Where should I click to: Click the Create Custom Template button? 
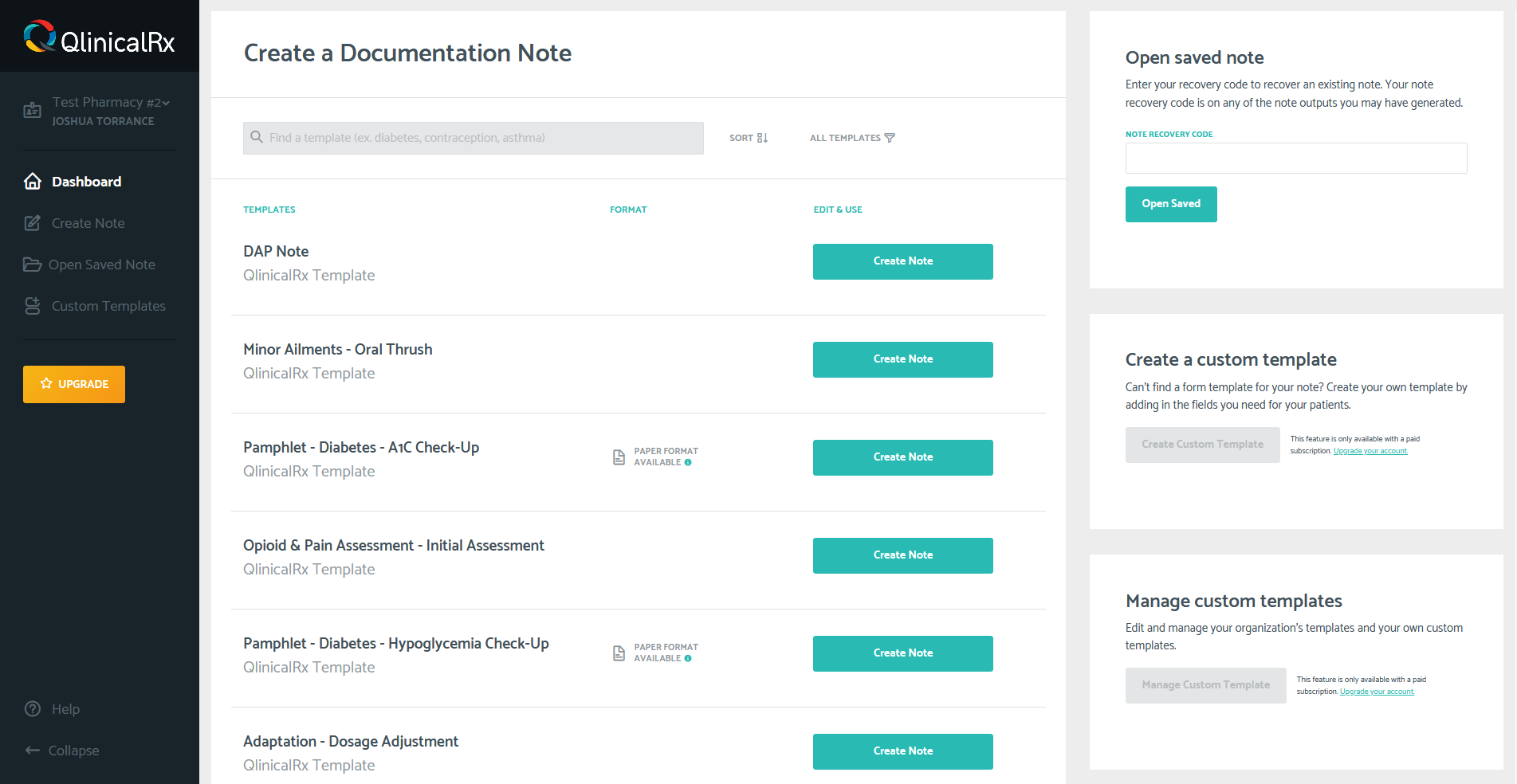tap(1202, 445)
